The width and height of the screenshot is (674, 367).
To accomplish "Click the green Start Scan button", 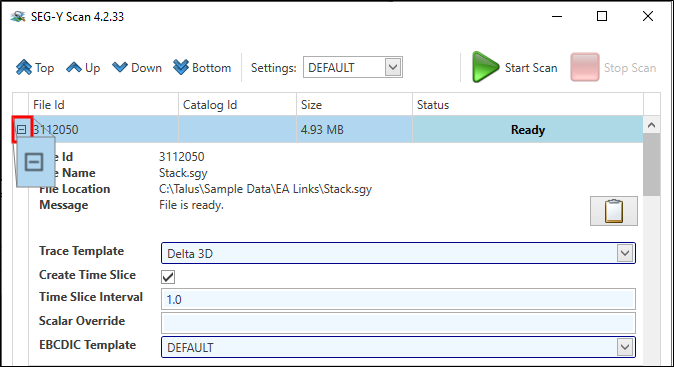I will (515, 67).
